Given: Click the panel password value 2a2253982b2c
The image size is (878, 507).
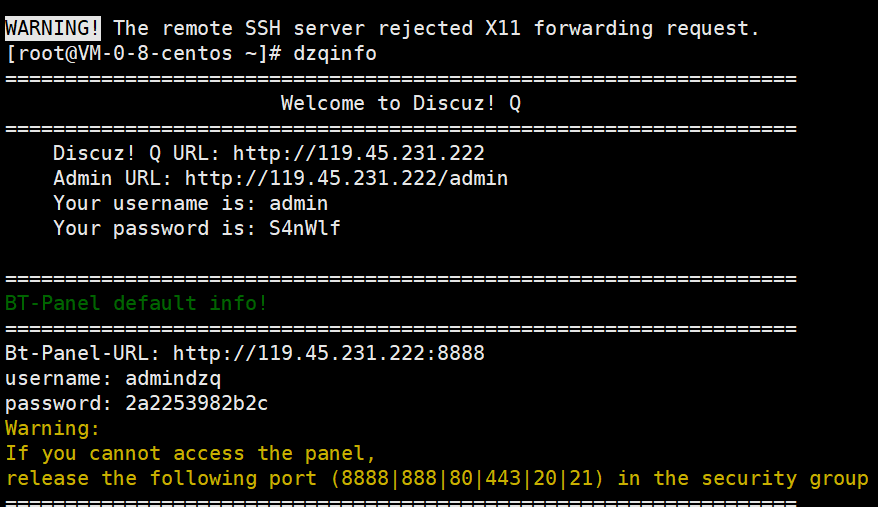Looking at the screenshot, I should pos(196,403).
